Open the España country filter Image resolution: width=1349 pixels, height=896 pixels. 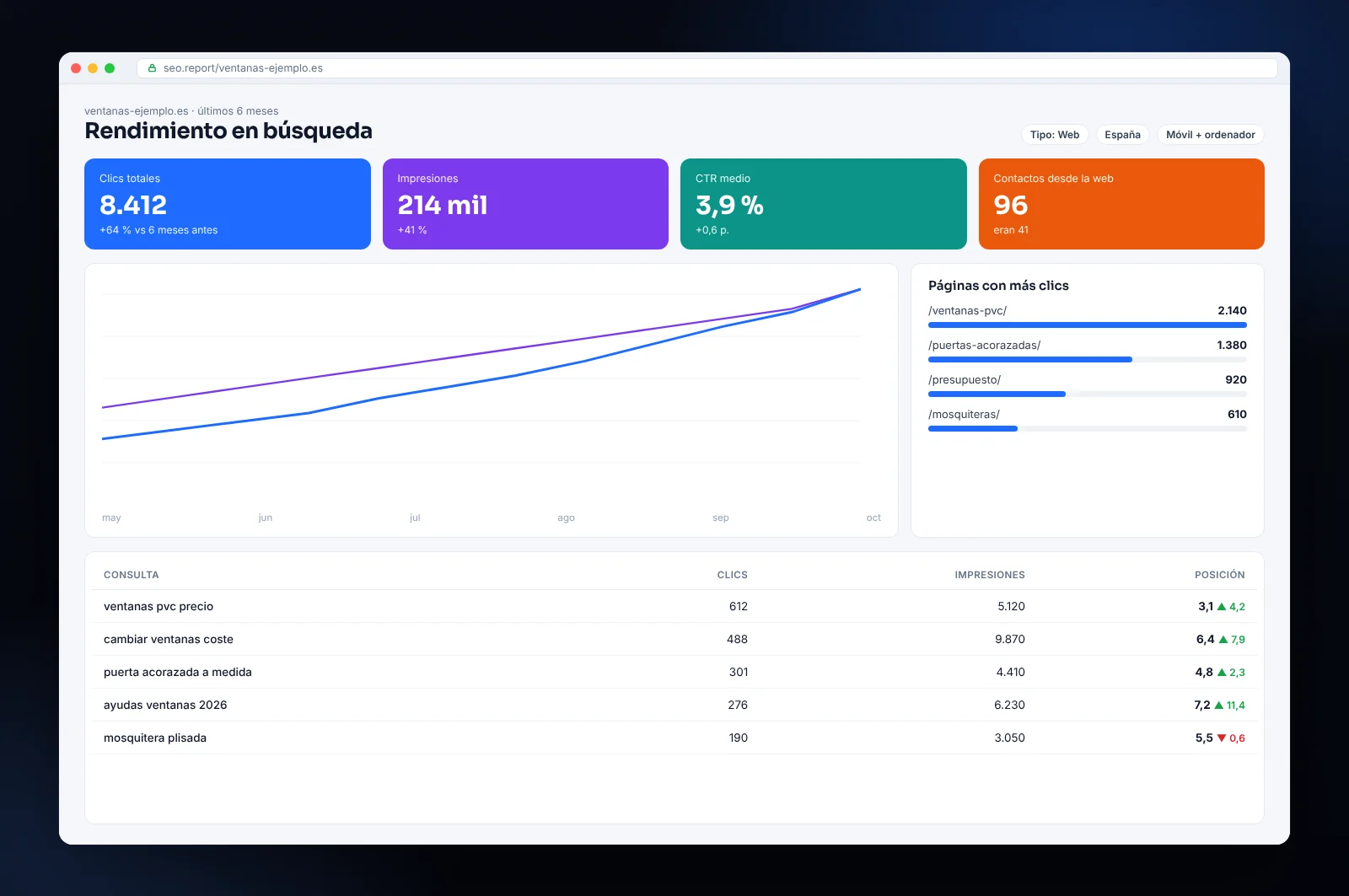(x=1122, y=135)
